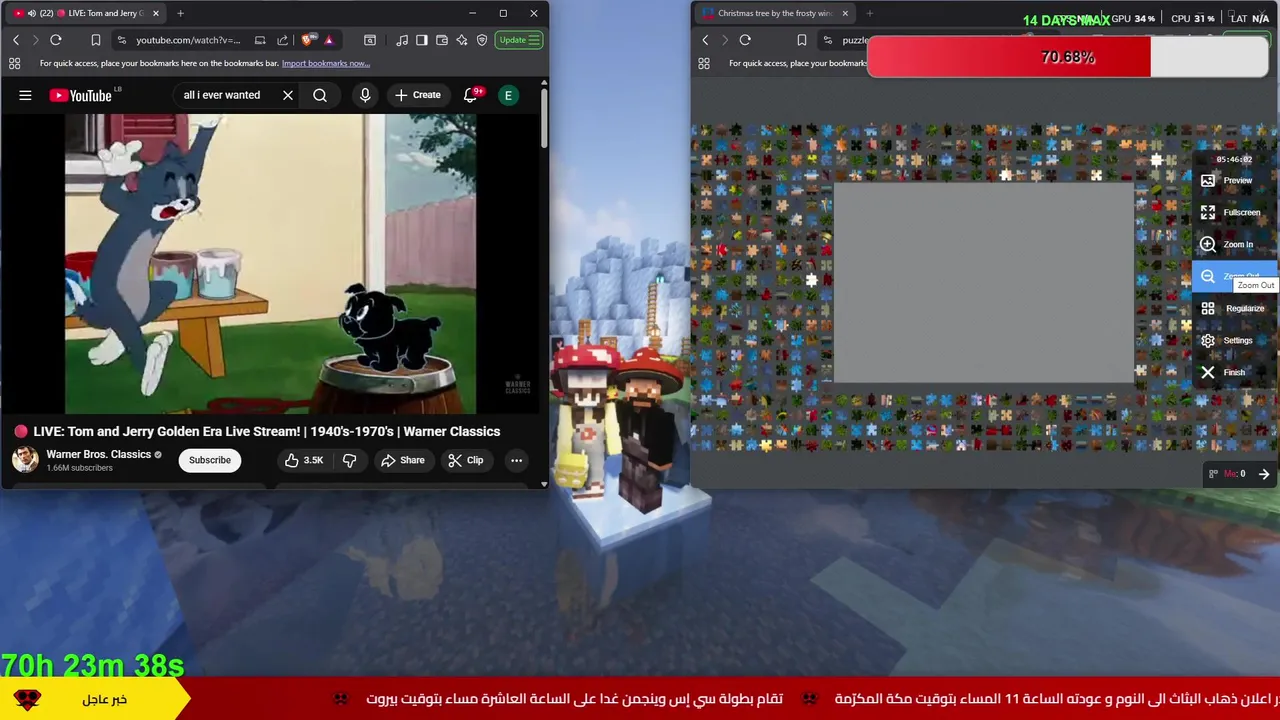Close the Christmas tree puzzle tab
The image size is (1280, 720).
tap(845, 13)
